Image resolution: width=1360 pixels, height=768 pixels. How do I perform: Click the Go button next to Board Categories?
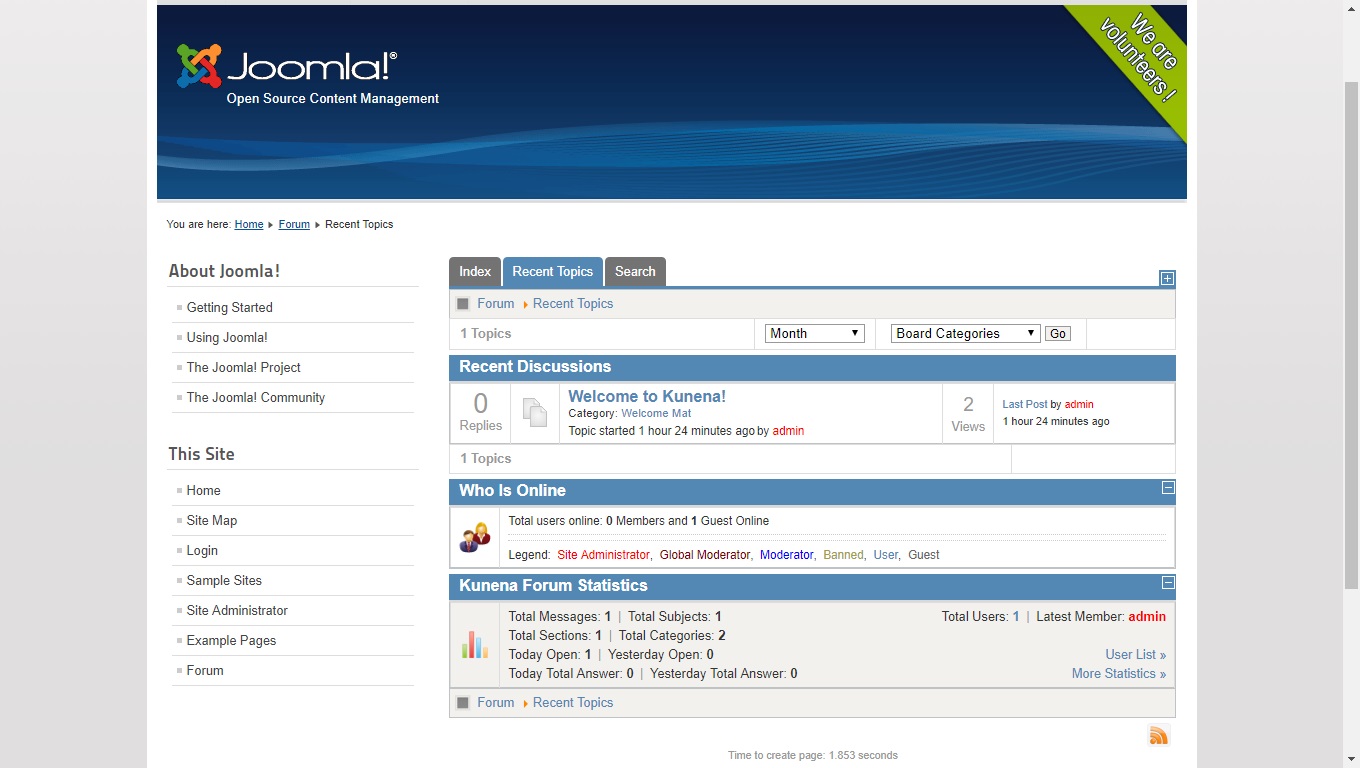click(x=1058, y=334)
